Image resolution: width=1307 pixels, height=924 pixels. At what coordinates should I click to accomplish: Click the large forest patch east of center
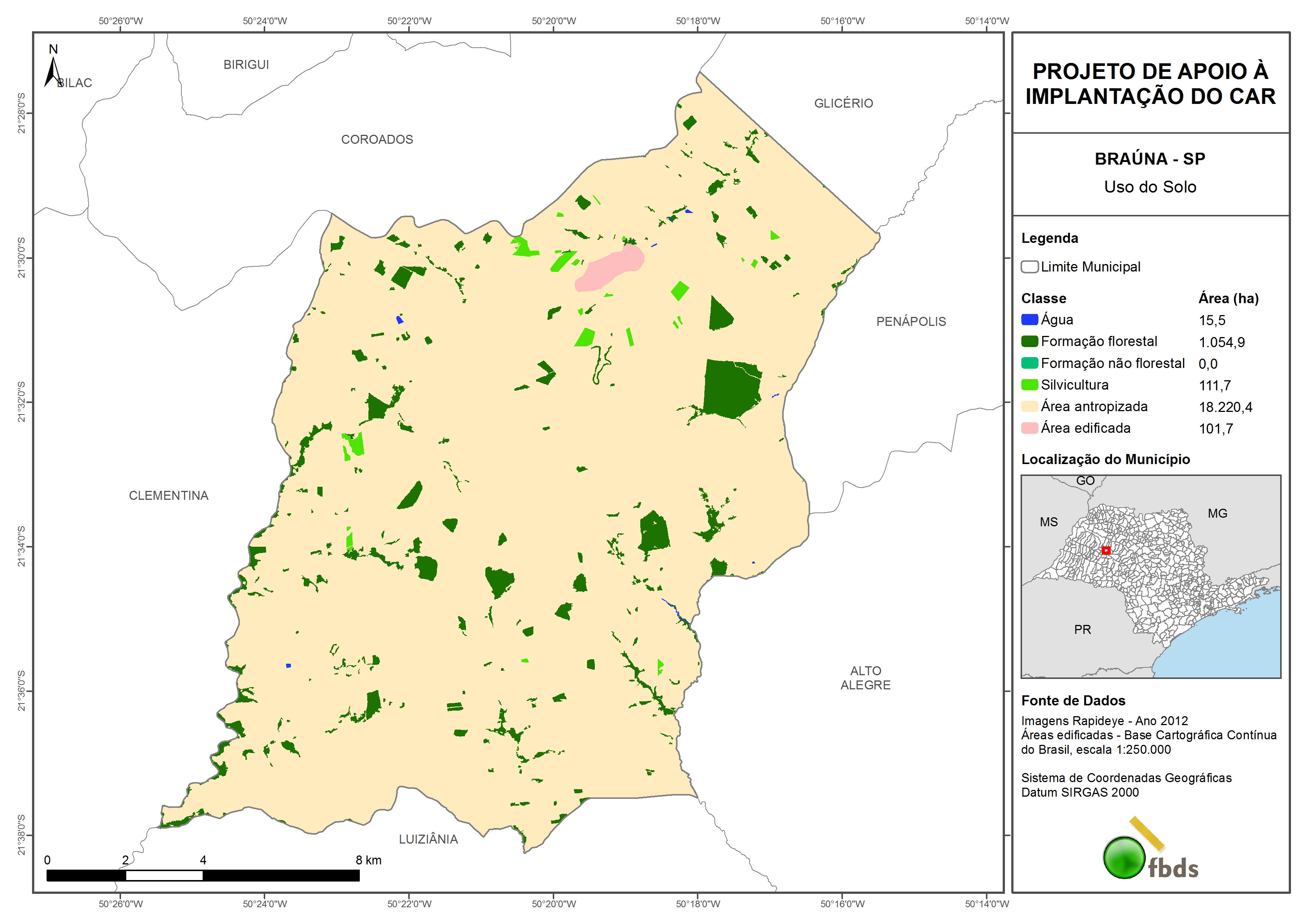732,389
